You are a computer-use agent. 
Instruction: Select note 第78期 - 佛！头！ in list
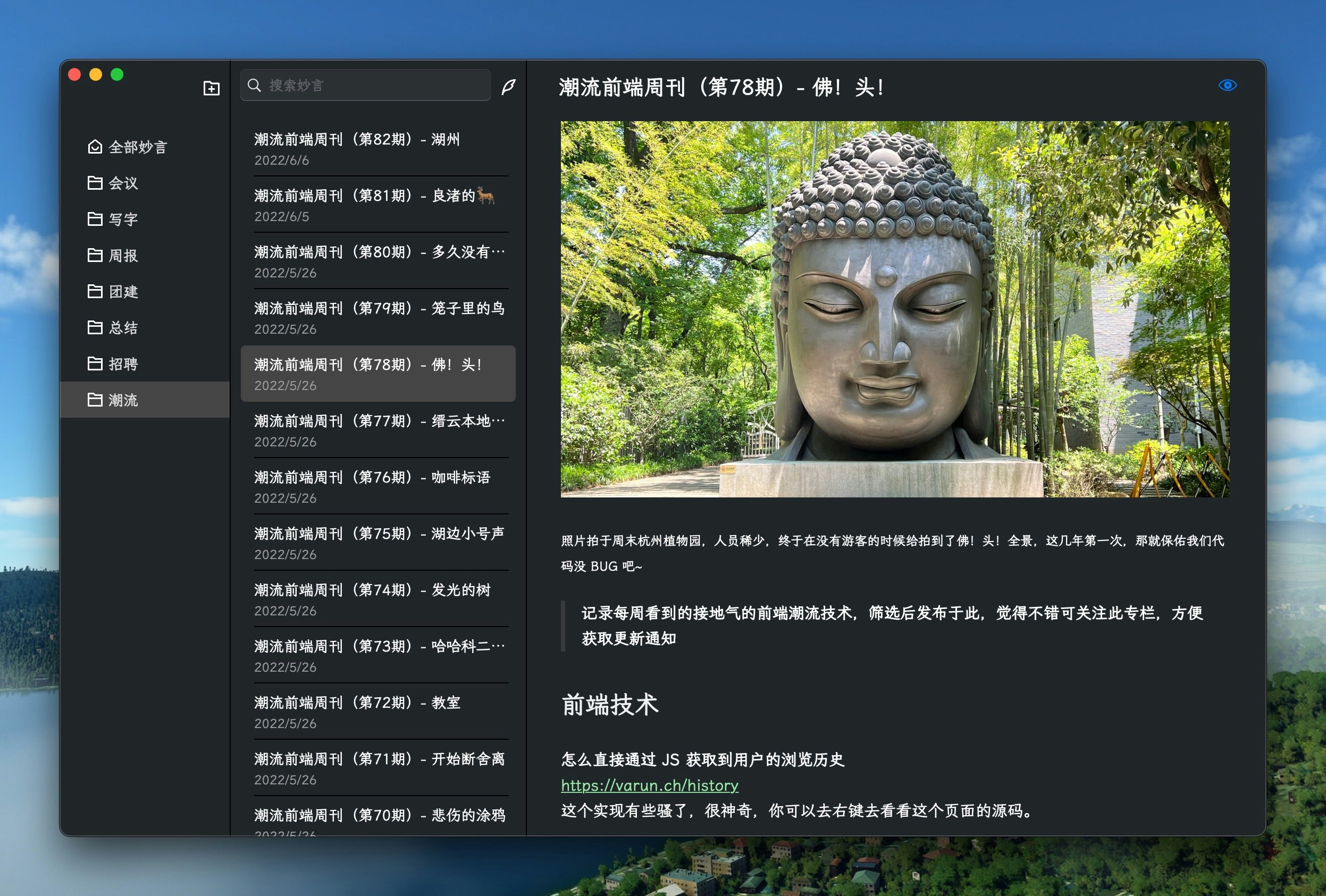coord(378,374)
